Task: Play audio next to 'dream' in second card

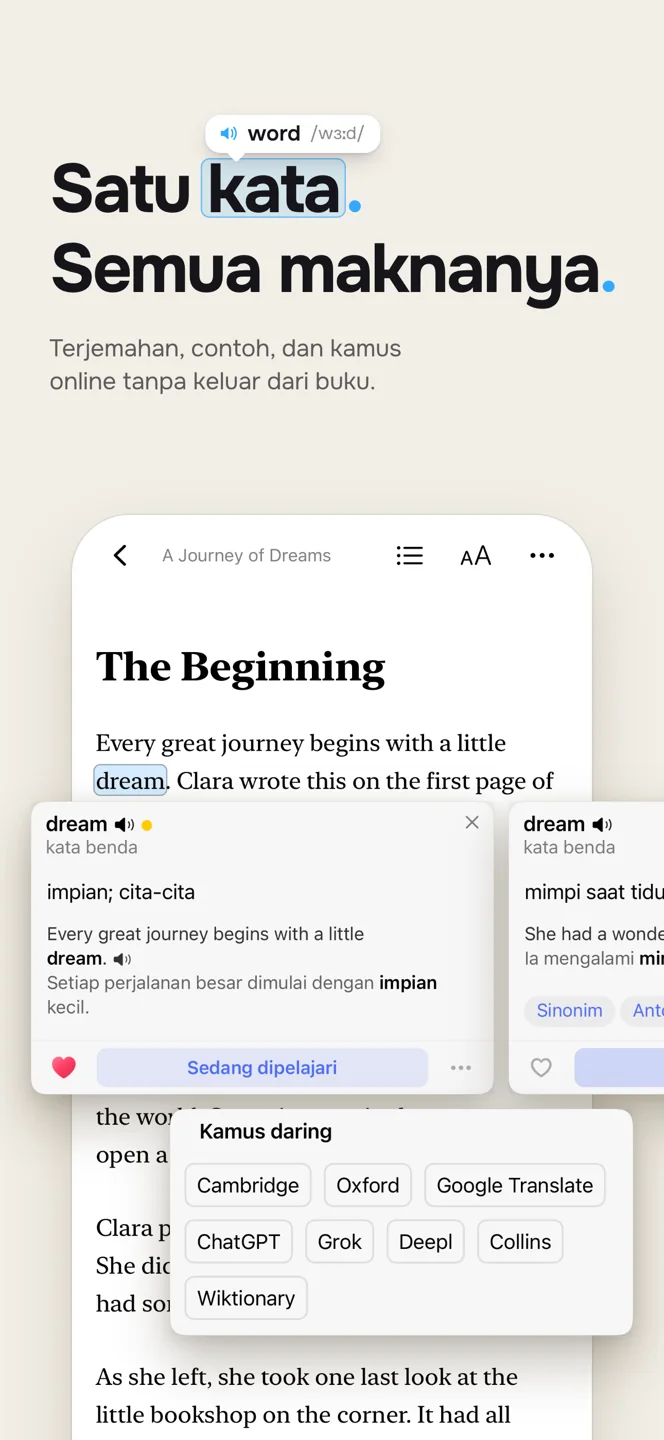Action: 602,825
